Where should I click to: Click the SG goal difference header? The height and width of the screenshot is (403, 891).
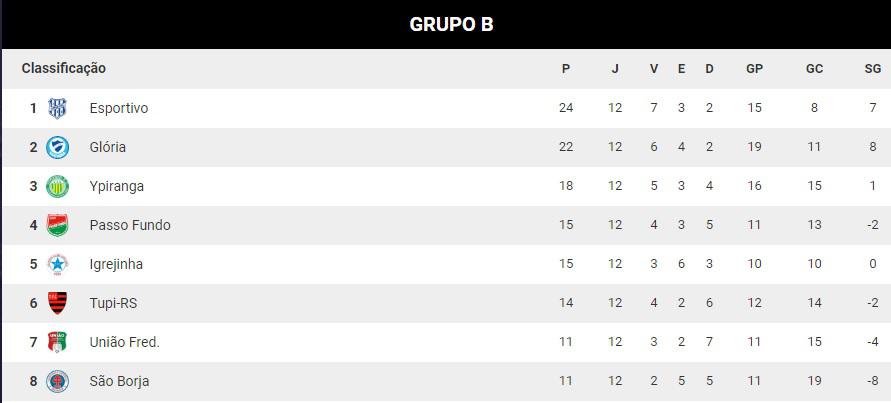tap(873, 69)
